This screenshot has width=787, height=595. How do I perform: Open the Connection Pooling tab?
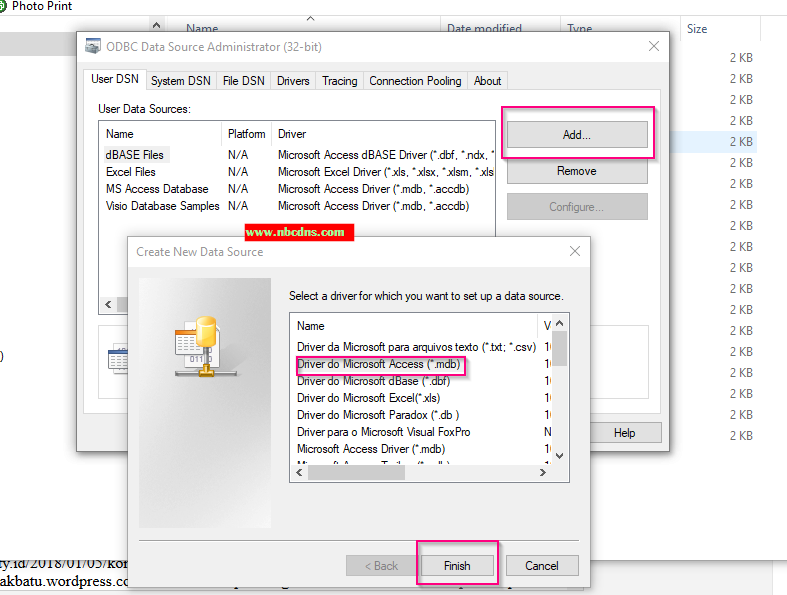click(x=415, y=81)
